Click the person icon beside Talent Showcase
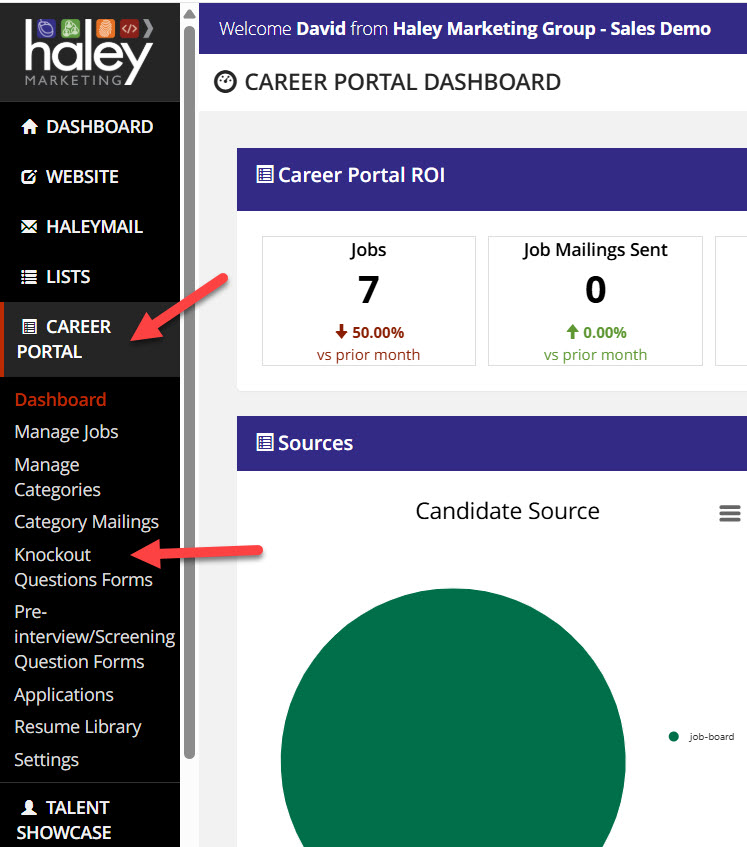This screenshot has height=847, width=747. tap(29, 807)
